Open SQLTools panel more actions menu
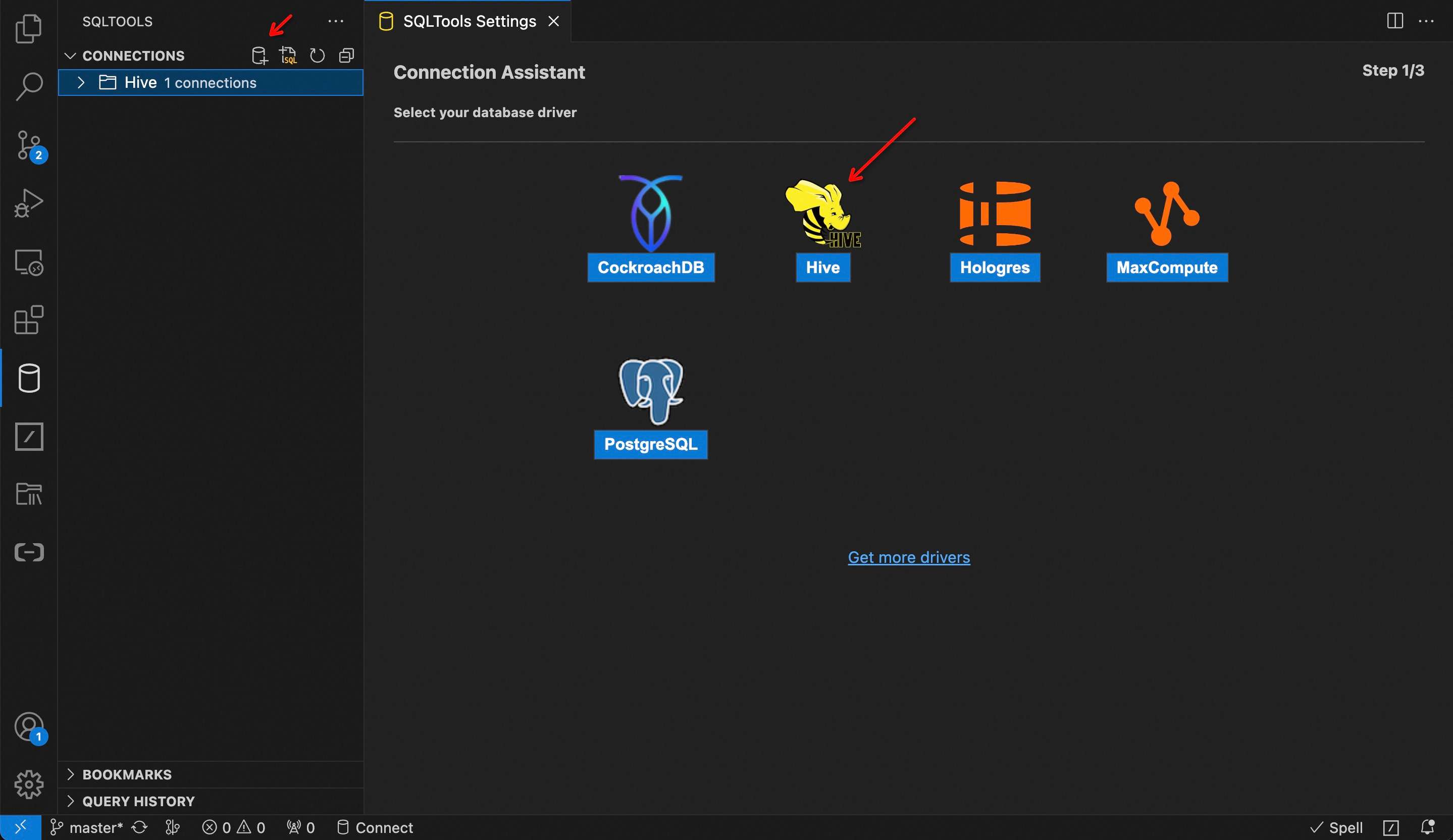This screenshot has height=840, width=1453. 336,21
